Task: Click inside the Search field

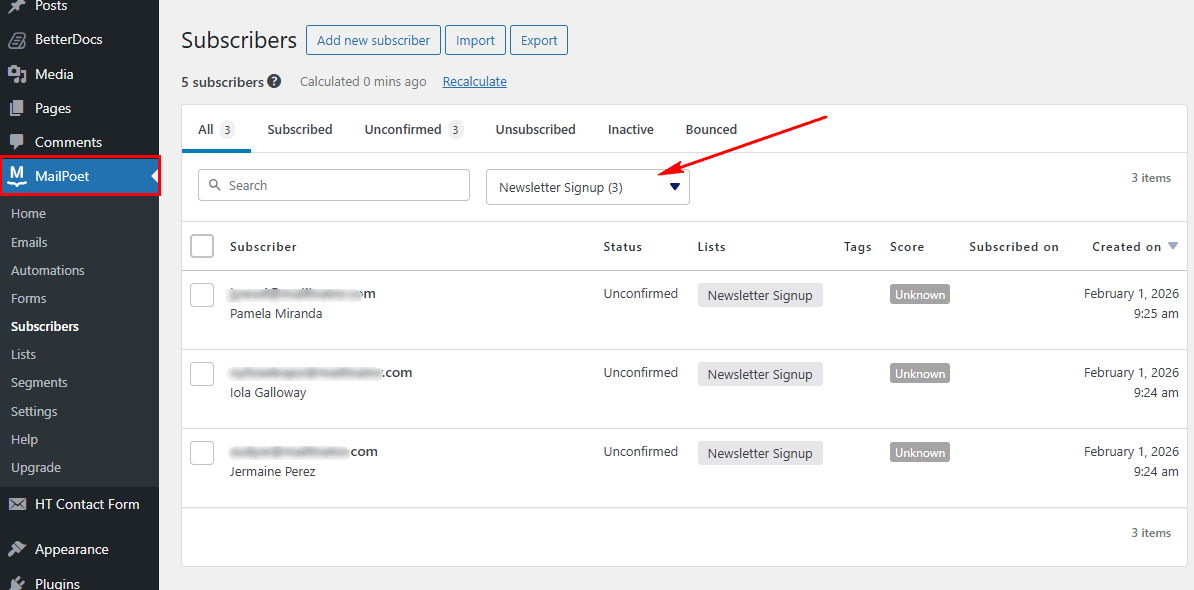Action: point(333,185)
